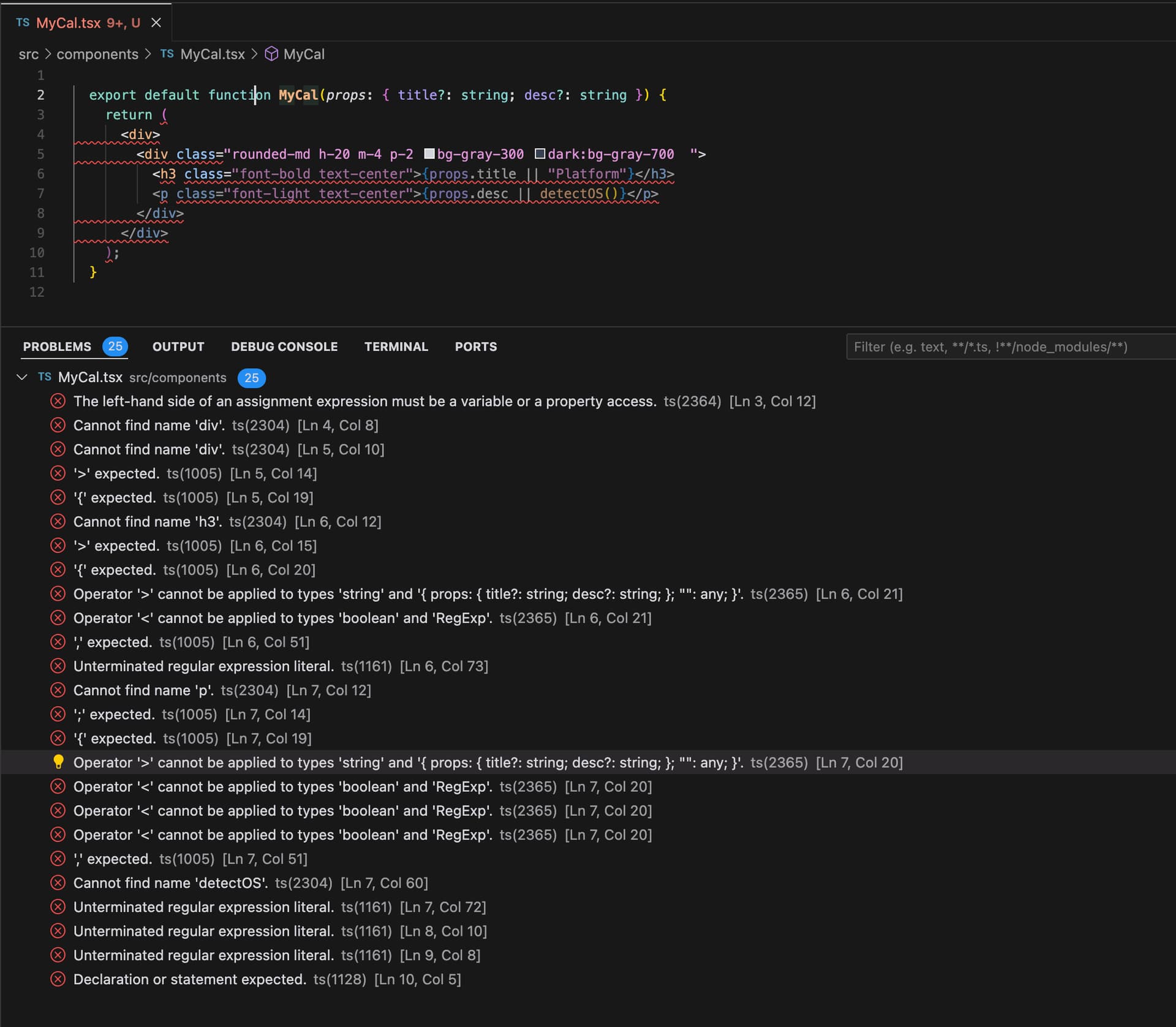Screen dimensions: 1176x1027
Task: Click the TS file icon in the Problems panel
Action: (43, 377)
